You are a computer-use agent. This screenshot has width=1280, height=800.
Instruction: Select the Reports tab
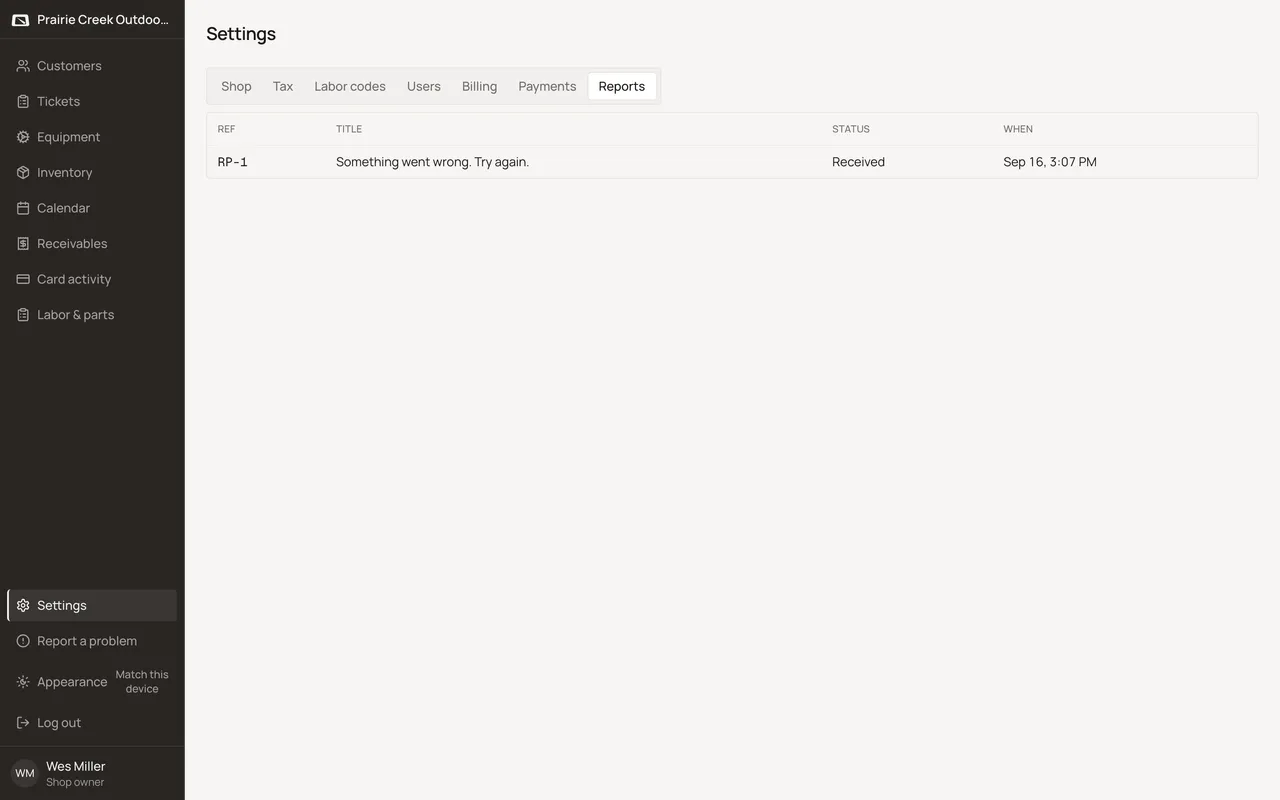click(622, 86)
